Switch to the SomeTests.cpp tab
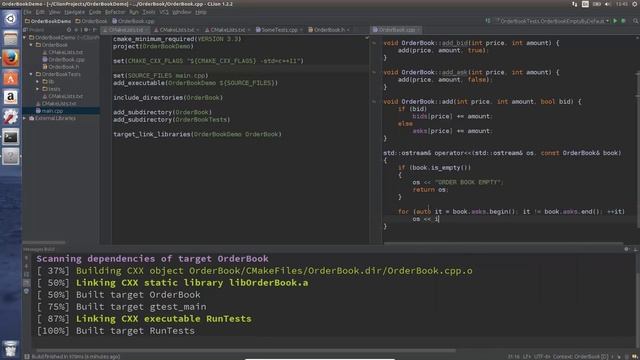The image size is (640, 360). [279, 30]
